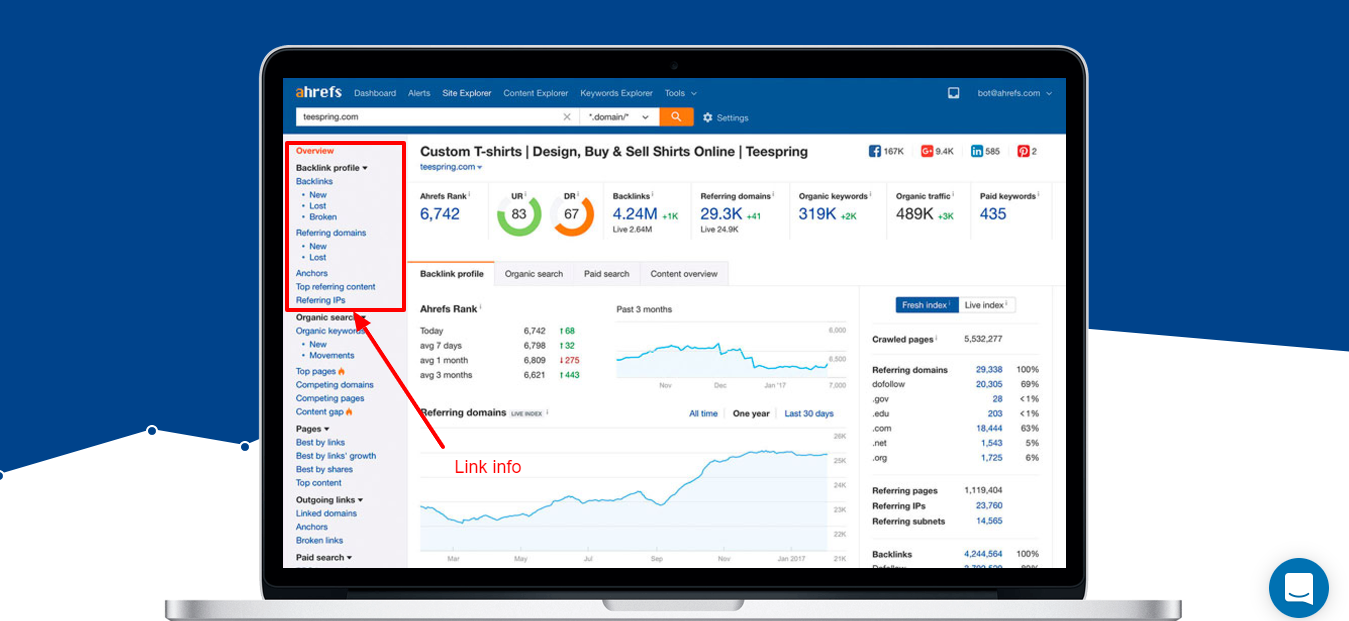Image resolution: width=1349 pixels, height=621 pixels.
Task: Open the notifications icon in top bar
Action: click(x=953, y=93)
